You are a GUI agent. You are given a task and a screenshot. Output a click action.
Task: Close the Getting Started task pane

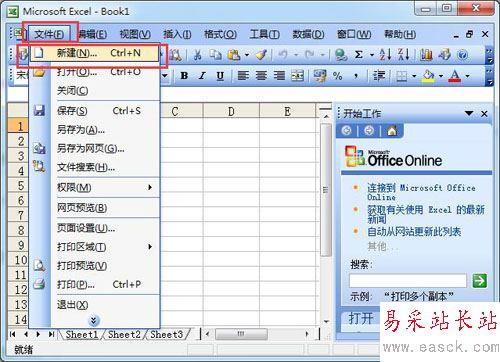pos(484,114)
